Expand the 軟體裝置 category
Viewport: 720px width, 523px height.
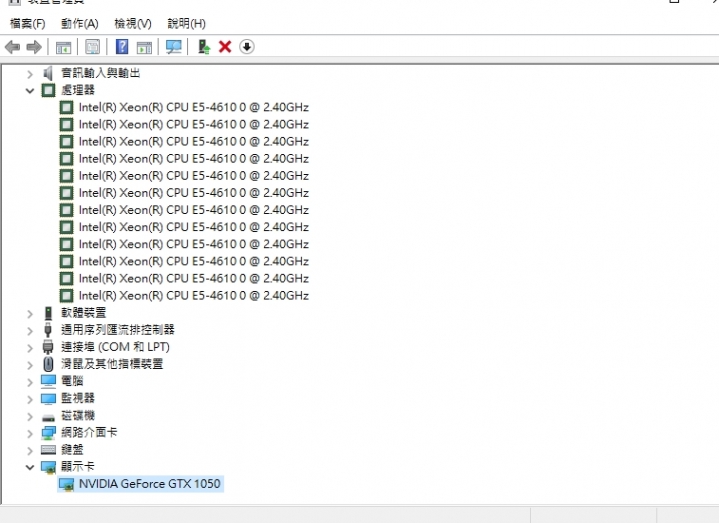[30, 314]
